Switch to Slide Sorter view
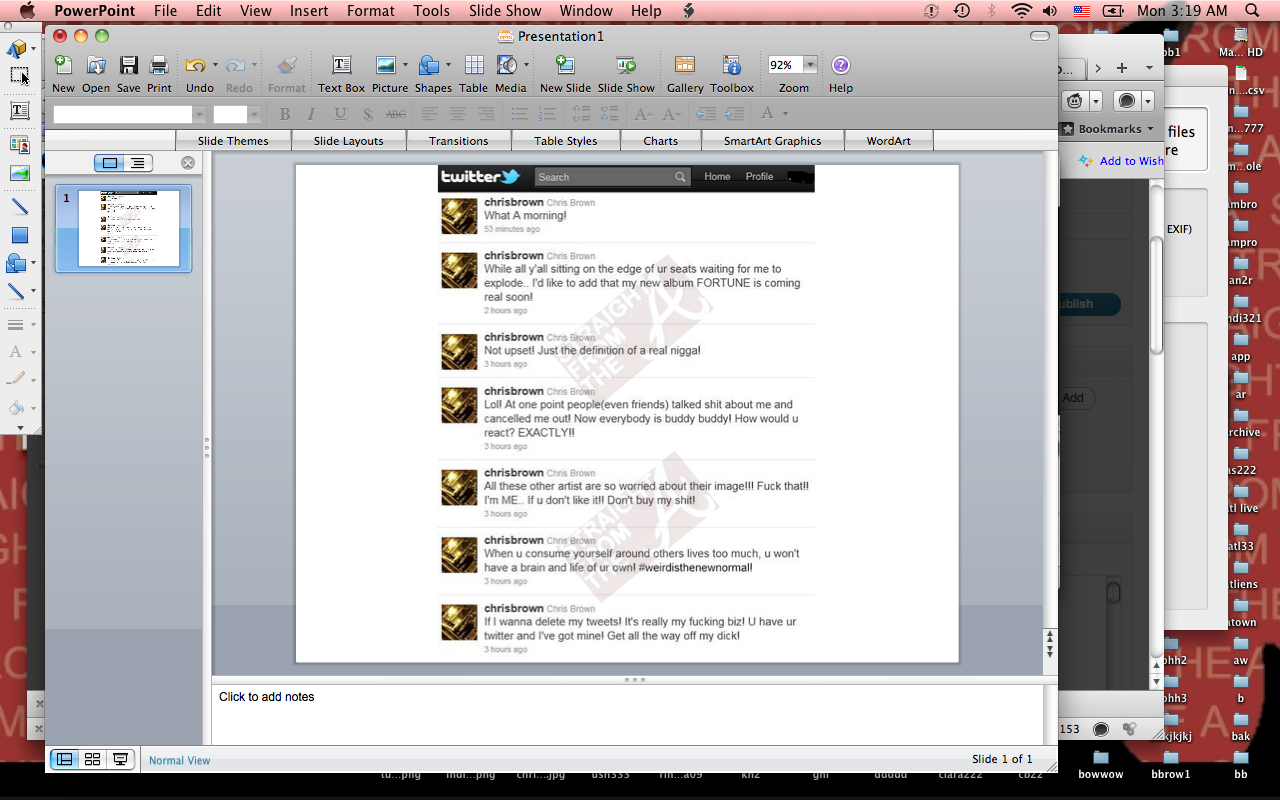This screenshot has width=1280, height=800. (93, 760)
